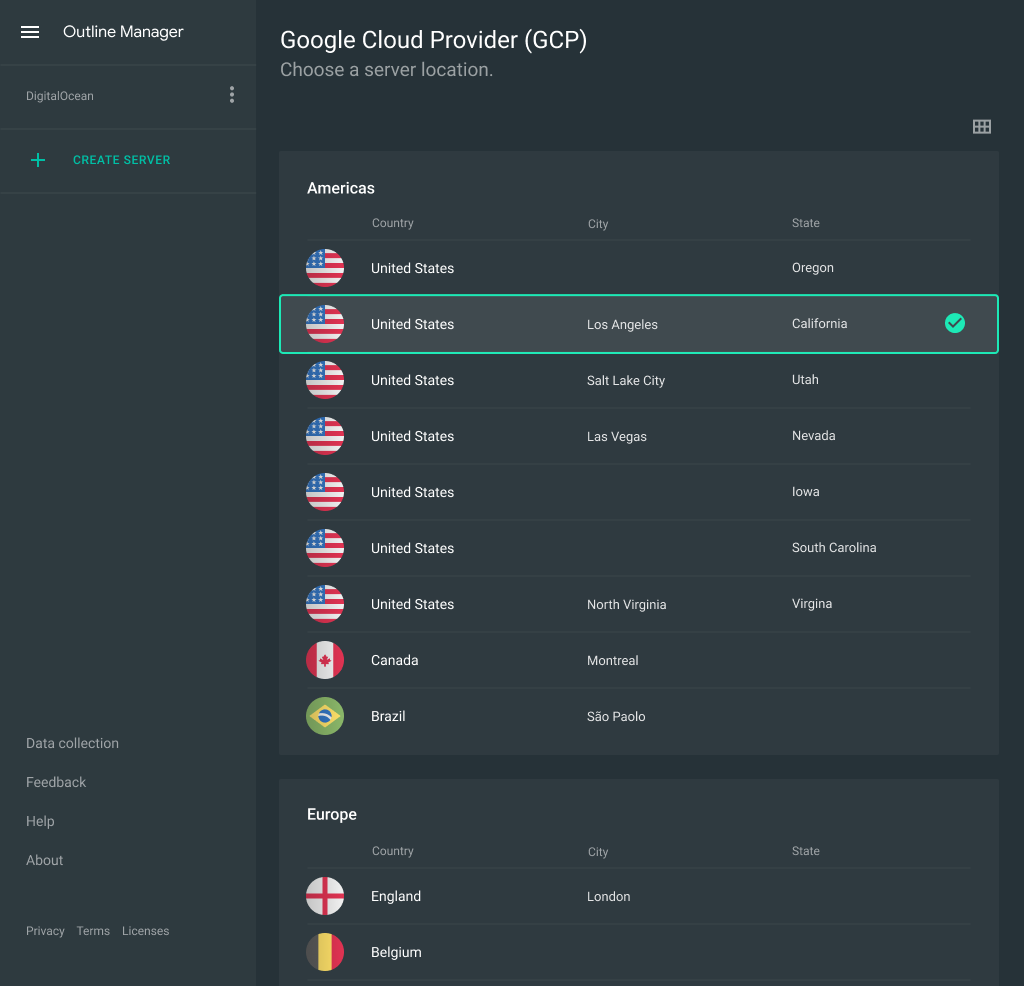Click the England flag icon

[x=325, y=896]
